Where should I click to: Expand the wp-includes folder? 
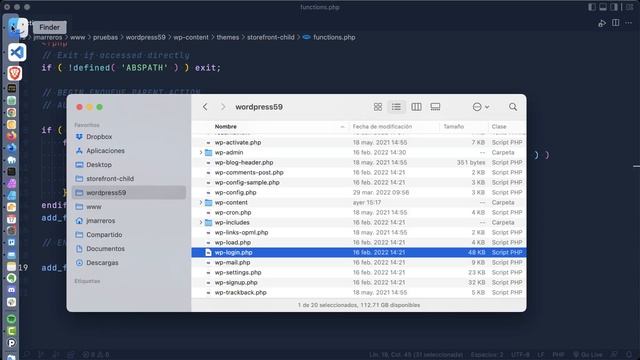(x=201, y=222)
